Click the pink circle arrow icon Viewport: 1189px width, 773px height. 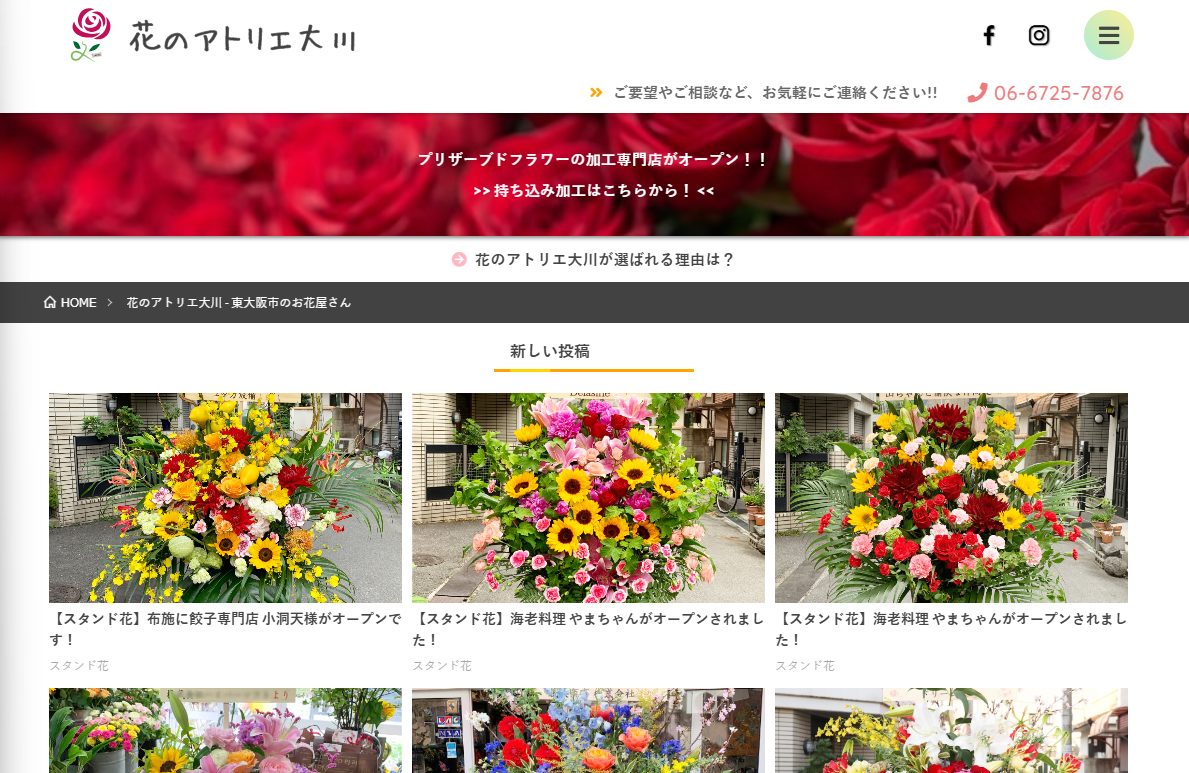pos(459,260)
